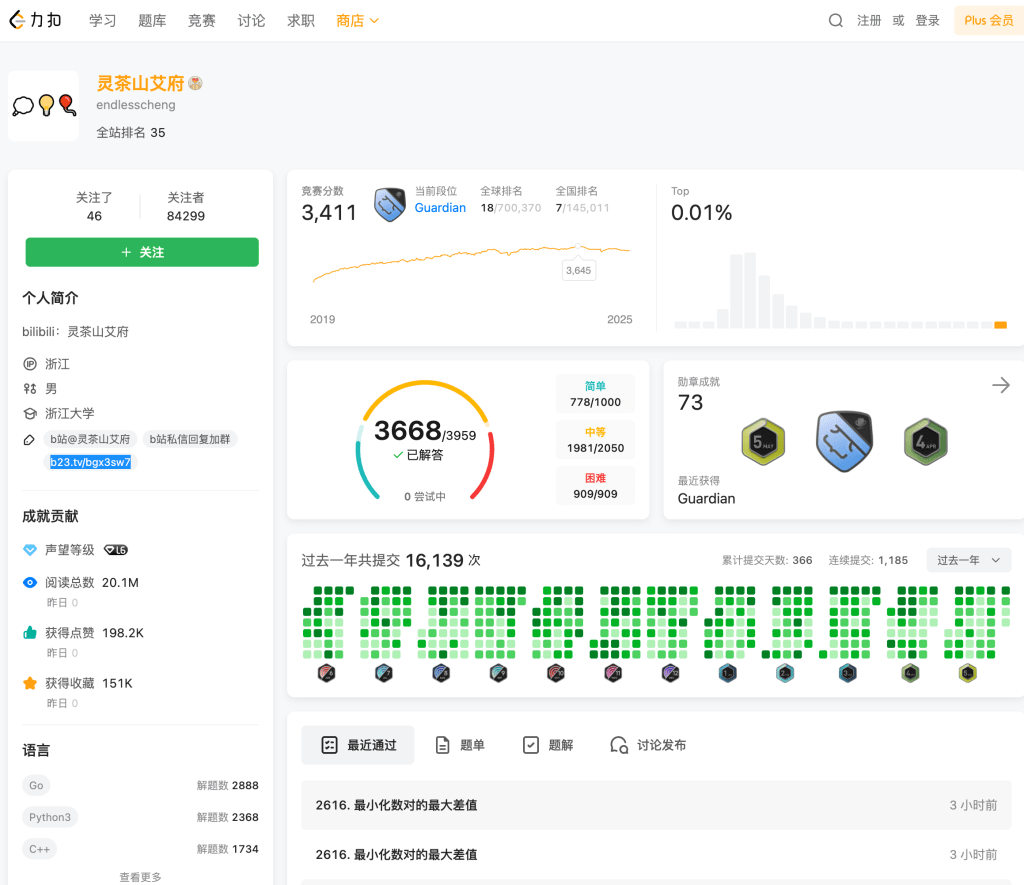Open the search magnifier icon
1024x885 pixels.
pos(835,20)
